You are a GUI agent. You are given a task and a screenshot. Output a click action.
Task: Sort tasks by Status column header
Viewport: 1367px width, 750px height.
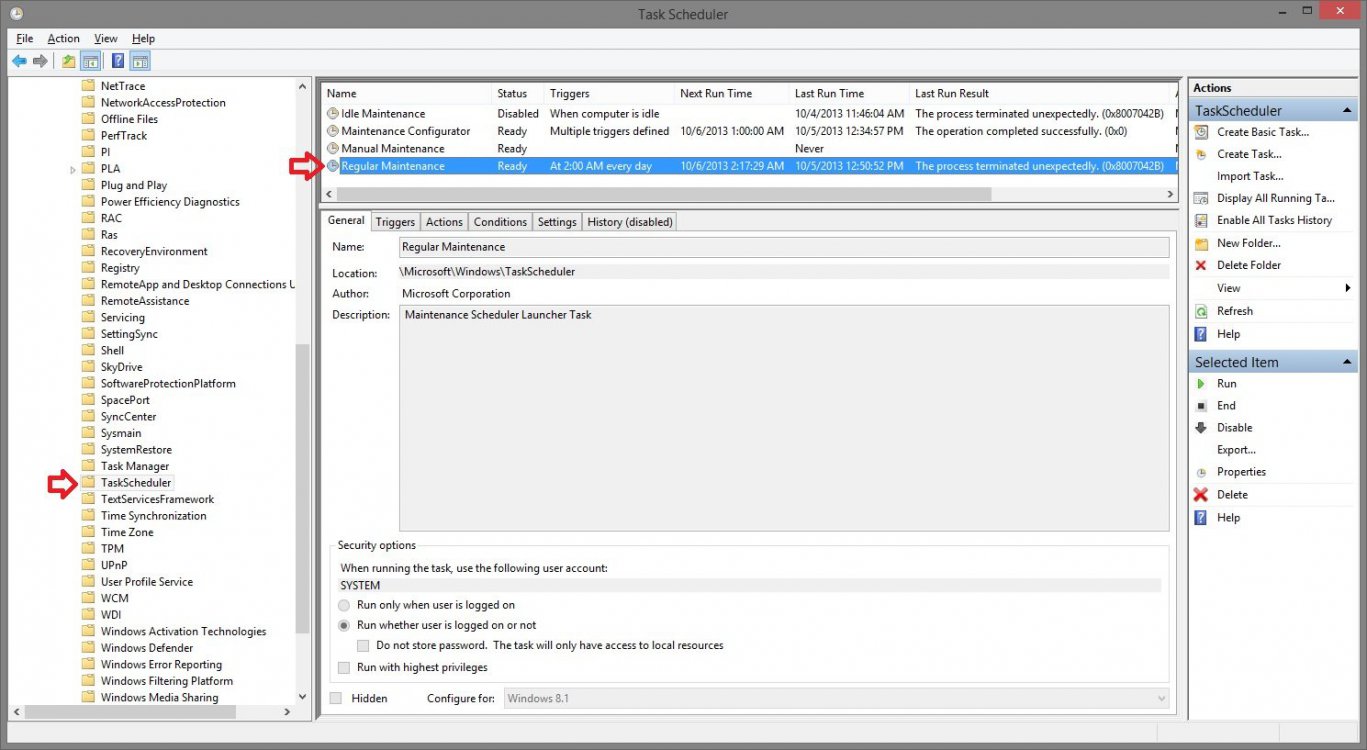[517, 93]
